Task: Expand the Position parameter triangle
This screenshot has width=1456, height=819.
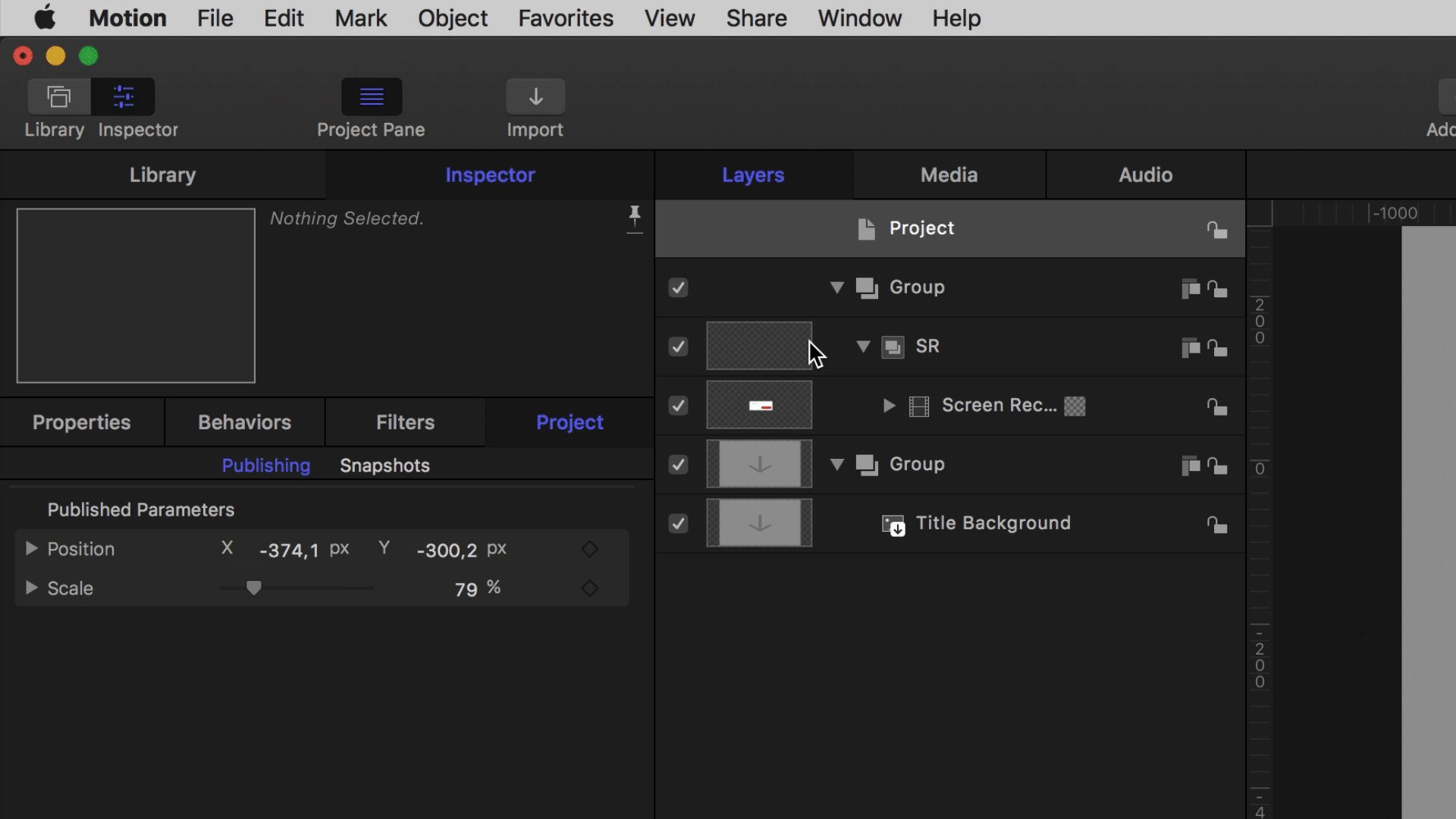Action: 31,548
